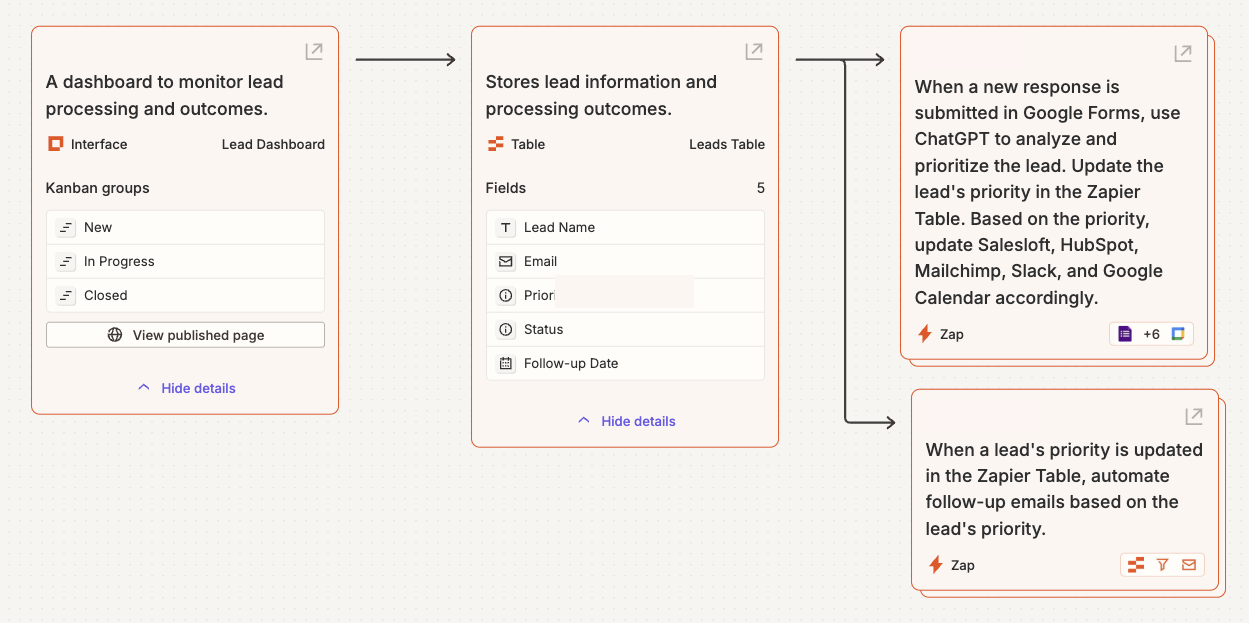This screenshot has height=623, width=1249.
Task: Click the email envelope icon in follow-up Zap
Action: pyautogui.click(x=1189, y=565)
